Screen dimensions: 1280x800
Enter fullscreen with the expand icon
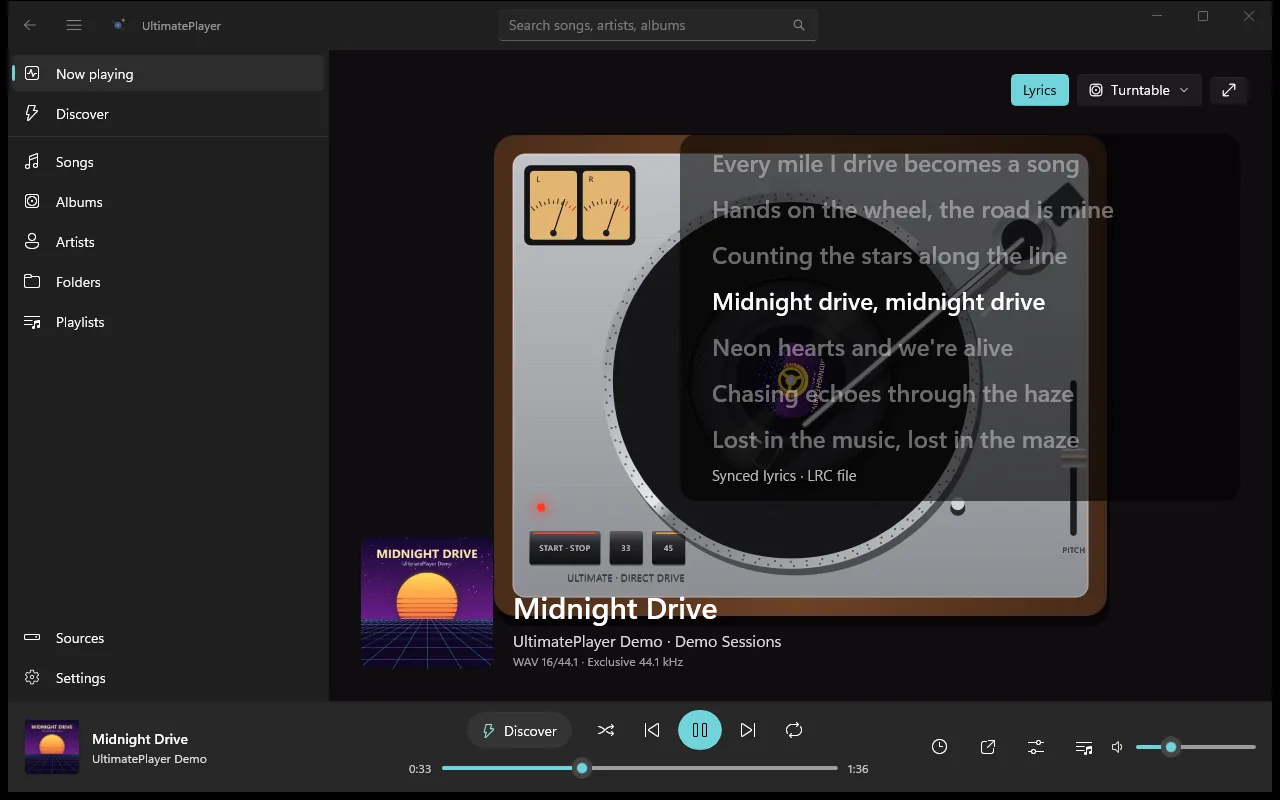click(1229, 90)
